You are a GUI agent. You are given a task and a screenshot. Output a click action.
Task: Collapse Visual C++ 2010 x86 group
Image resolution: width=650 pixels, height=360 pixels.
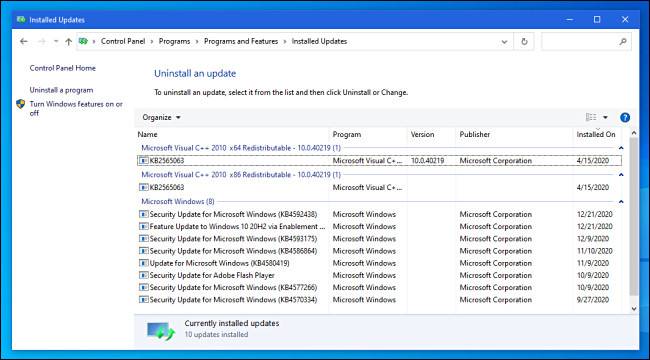621,175
